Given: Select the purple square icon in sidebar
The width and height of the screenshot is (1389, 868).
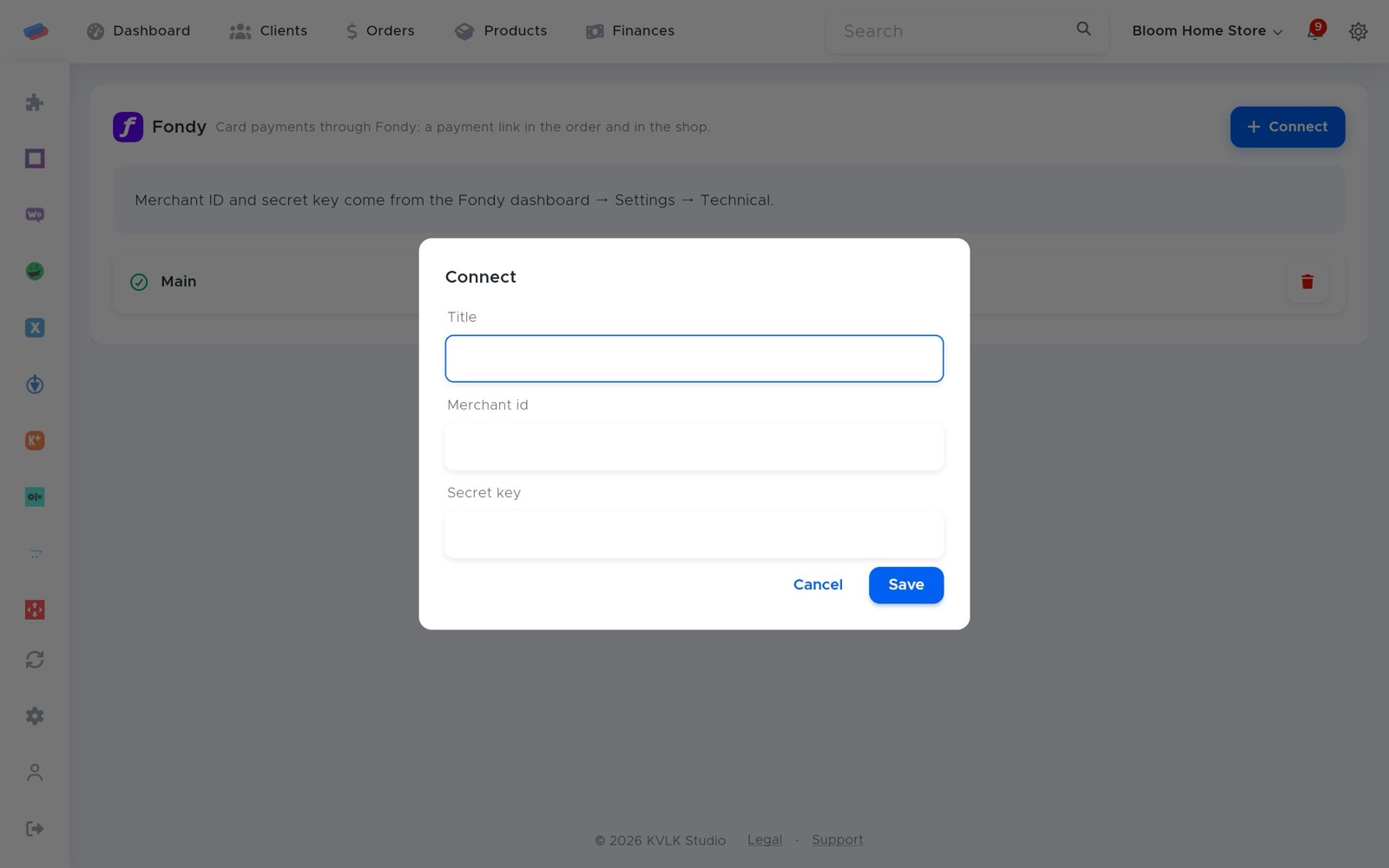Looking at the screenshot, I should coord(35,159).
